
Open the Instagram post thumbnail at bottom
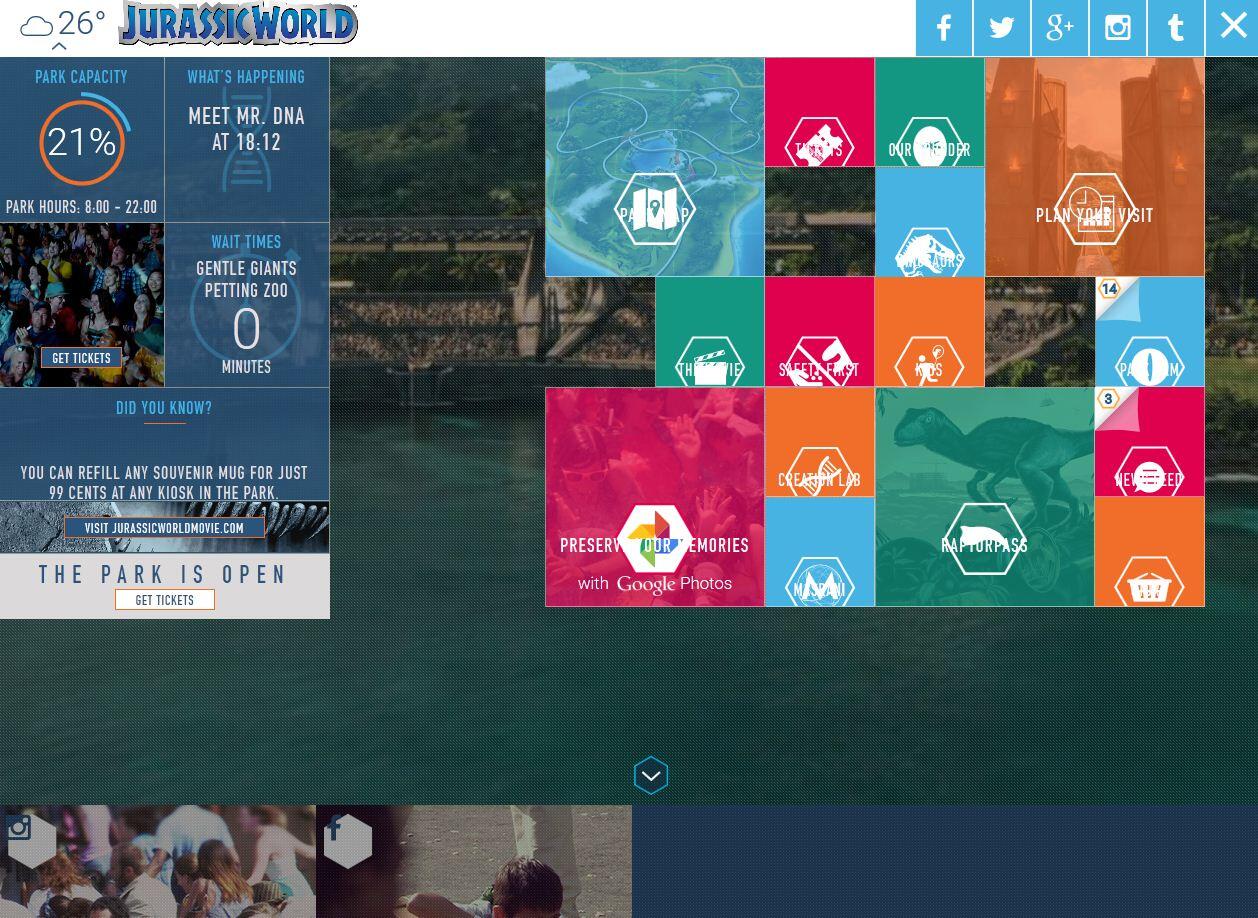pyautogui.click(x=157, y=862)
